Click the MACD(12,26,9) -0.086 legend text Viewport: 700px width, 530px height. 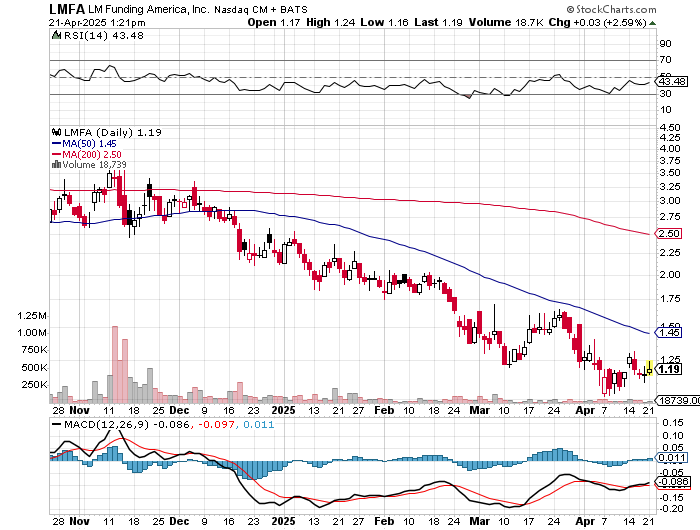point(127,424)
